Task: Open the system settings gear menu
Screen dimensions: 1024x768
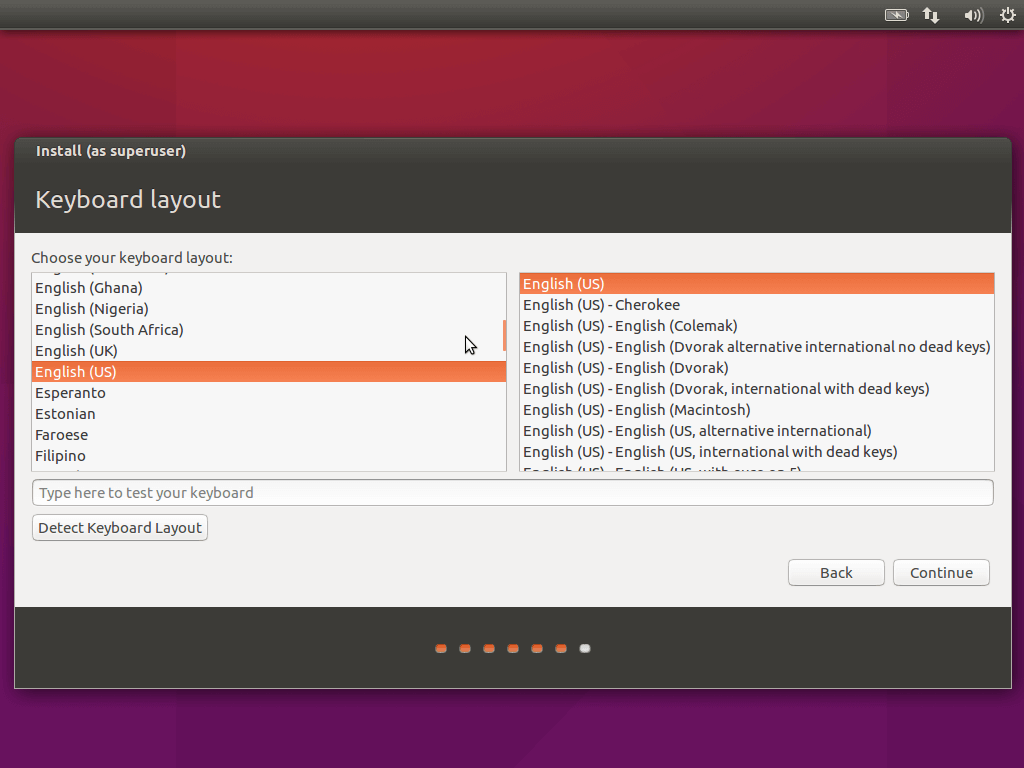Action: (1008, 15)
